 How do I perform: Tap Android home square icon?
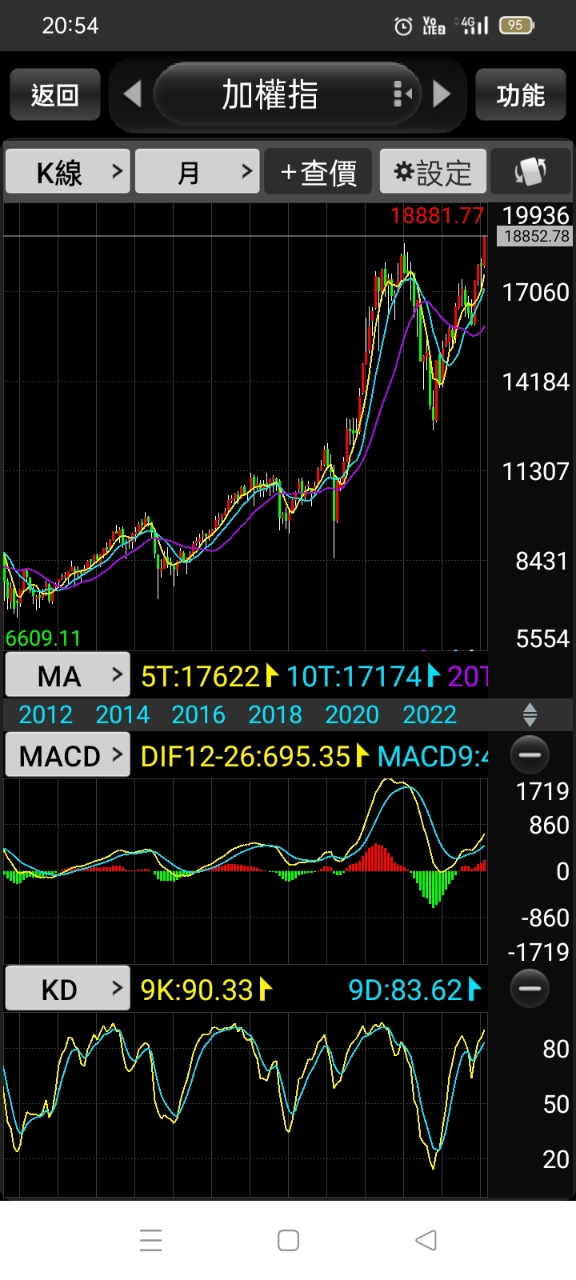click(x=288, y=1241)
